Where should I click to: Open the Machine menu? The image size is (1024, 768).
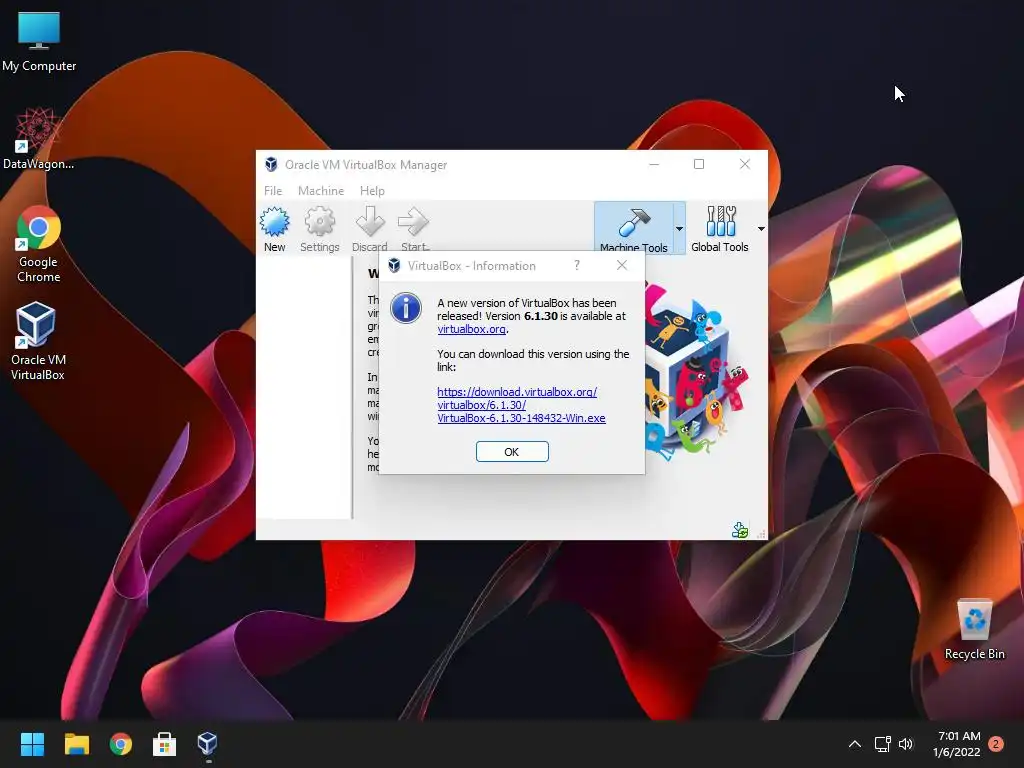coord(321,191)
